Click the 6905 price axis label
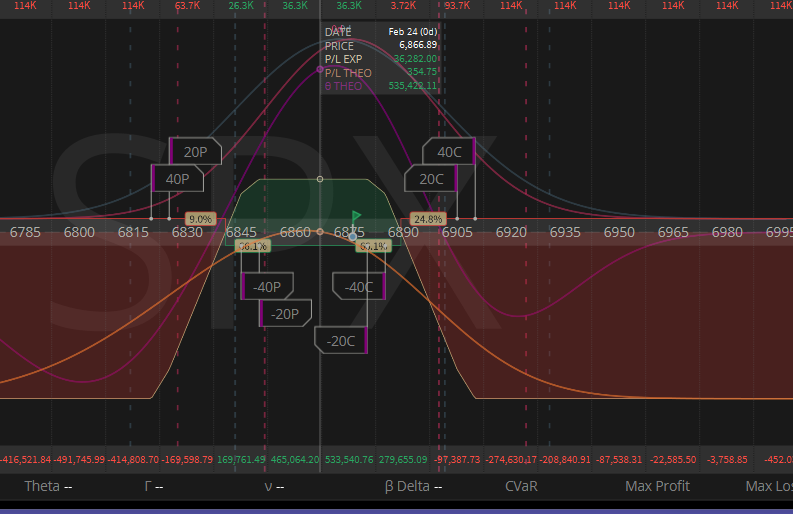This screenshot has width=793, height=514. [x=457, y=232]
